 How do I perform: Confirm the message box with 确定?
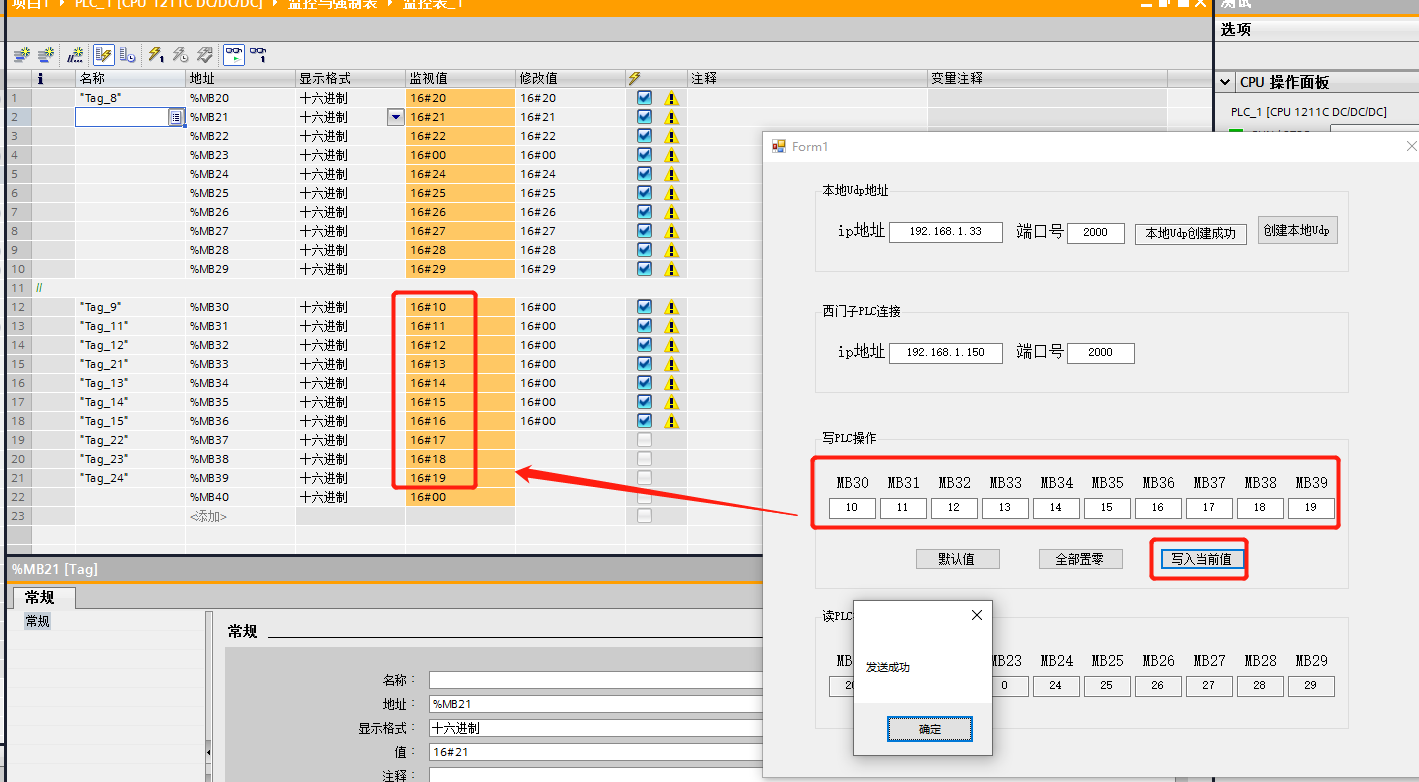930,729
